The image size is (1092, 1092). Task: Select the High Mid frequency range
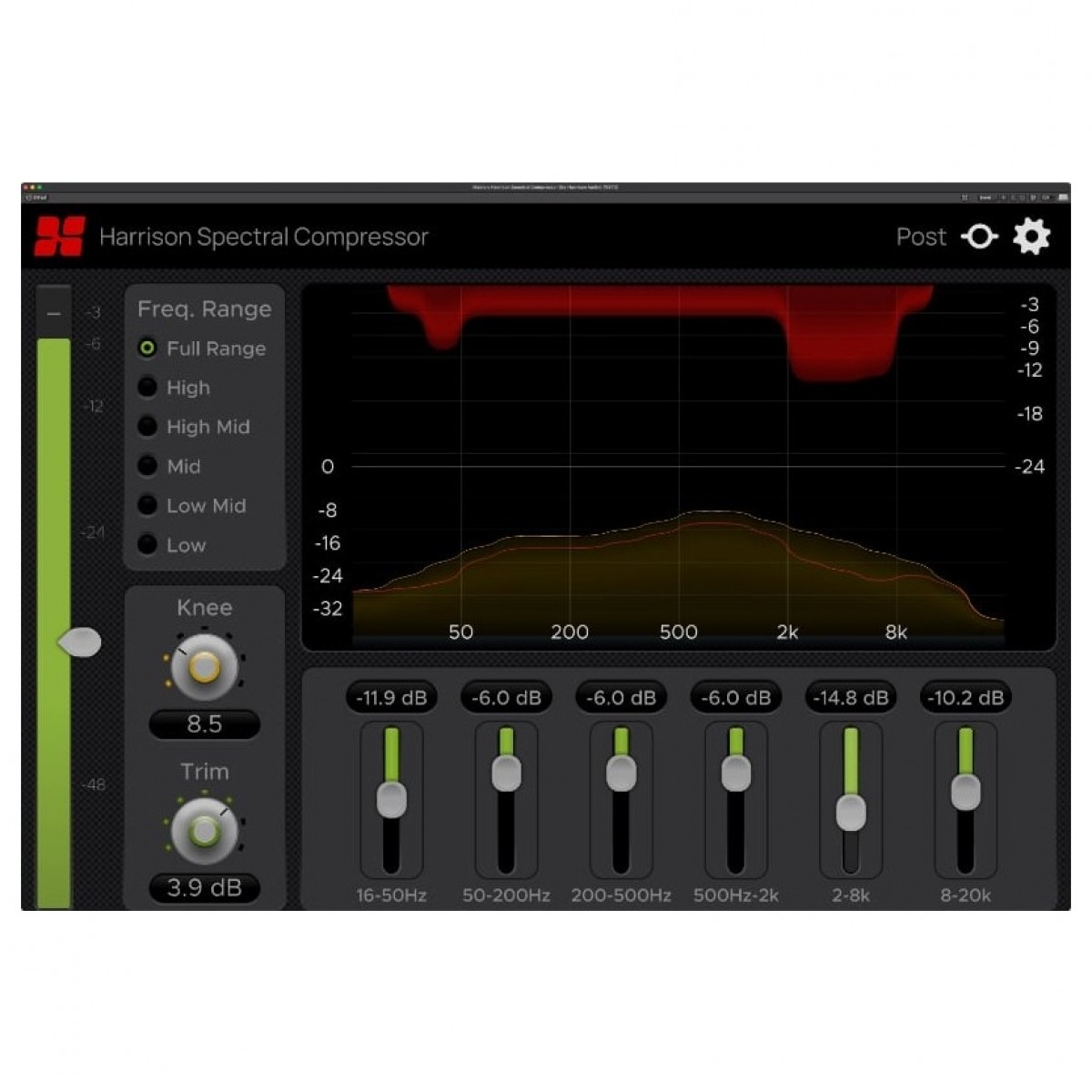pos(147,427)
